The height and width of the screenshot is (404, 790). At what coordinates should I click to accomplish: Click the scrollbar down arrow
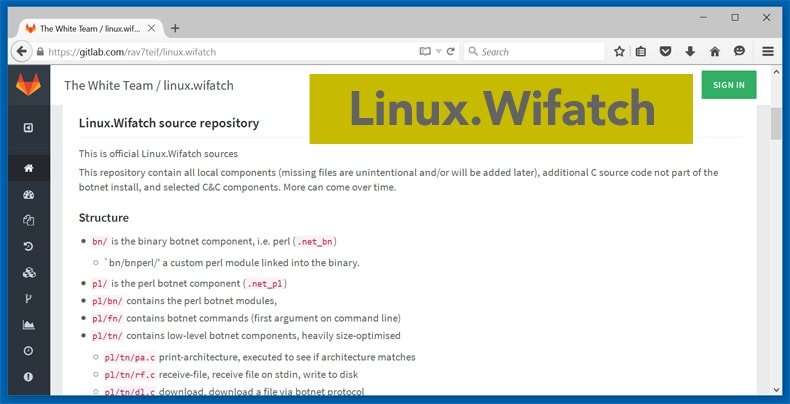pos(776,389)
